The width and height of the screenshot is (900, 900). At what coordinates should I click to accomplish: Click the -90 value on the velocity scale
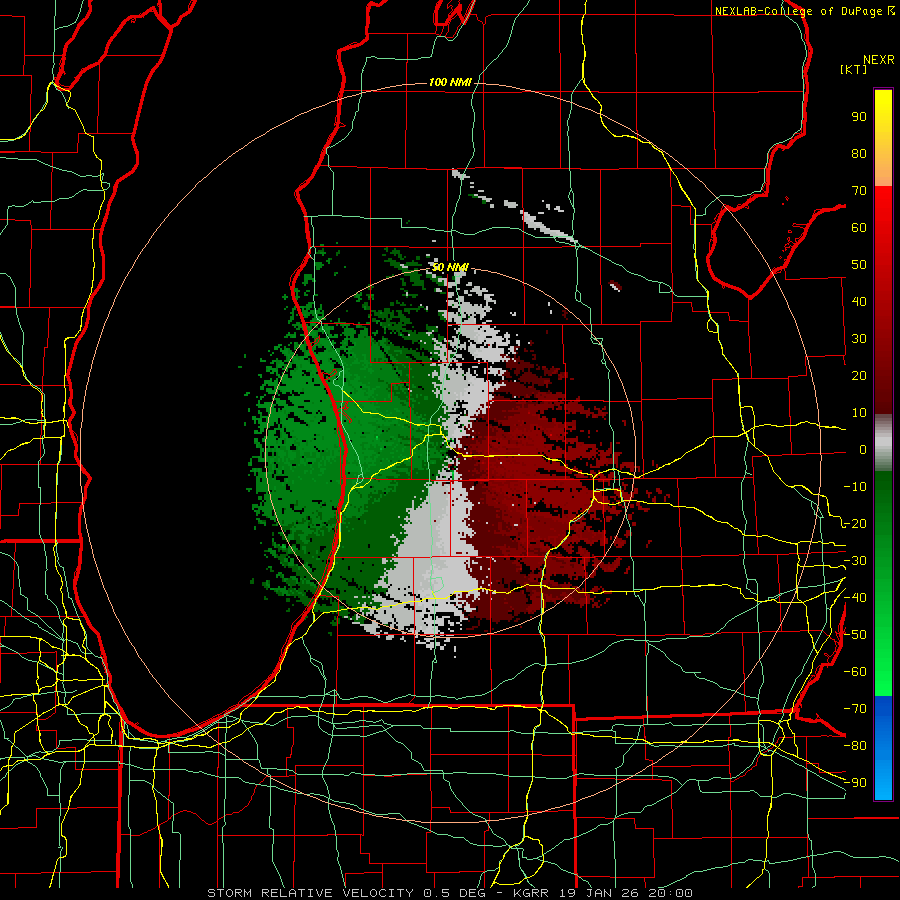(x=855, y=783)
